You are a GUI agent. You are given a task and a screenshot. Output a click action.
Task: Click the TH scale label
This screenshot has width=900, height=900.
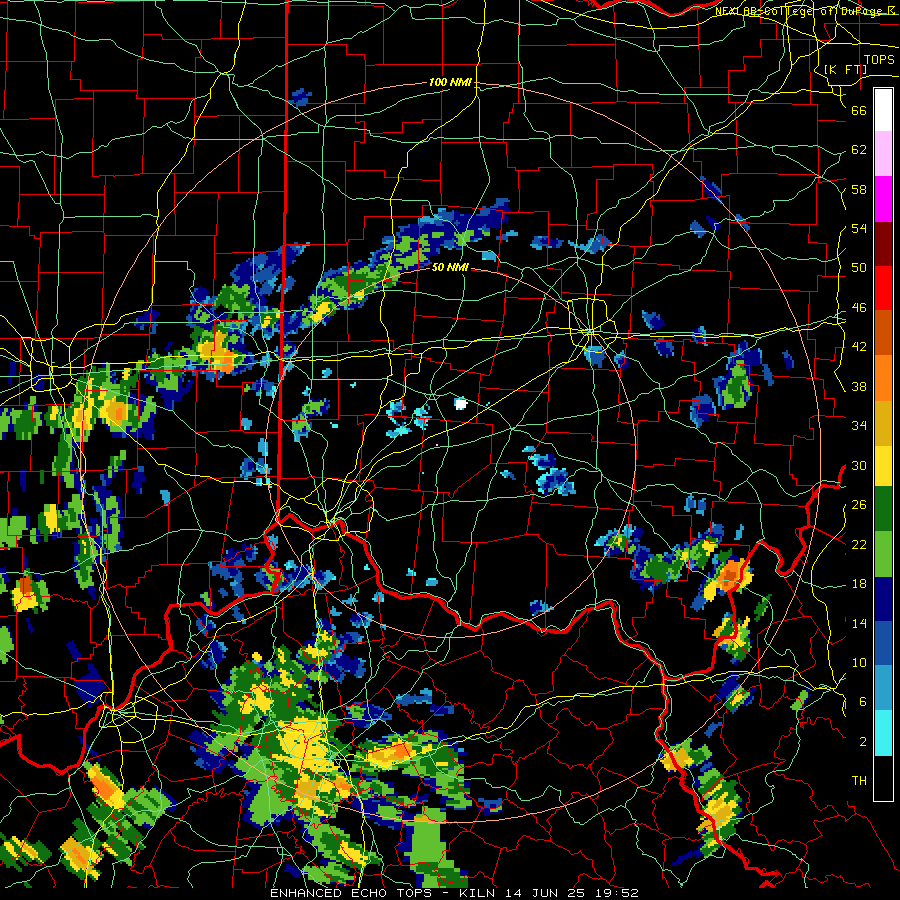pyautogui.click(x=859, y=781)
